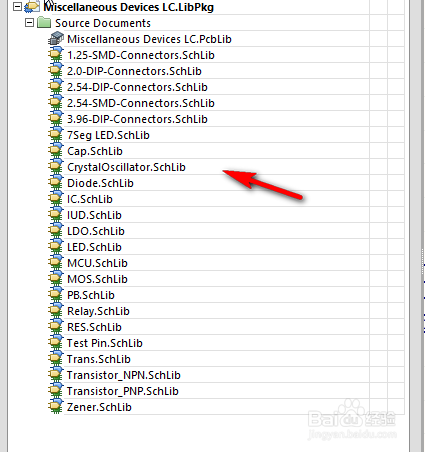425x452 pixels.
Task: Click the icon beside IUD.SchLib
Action: tap(56, 215)
